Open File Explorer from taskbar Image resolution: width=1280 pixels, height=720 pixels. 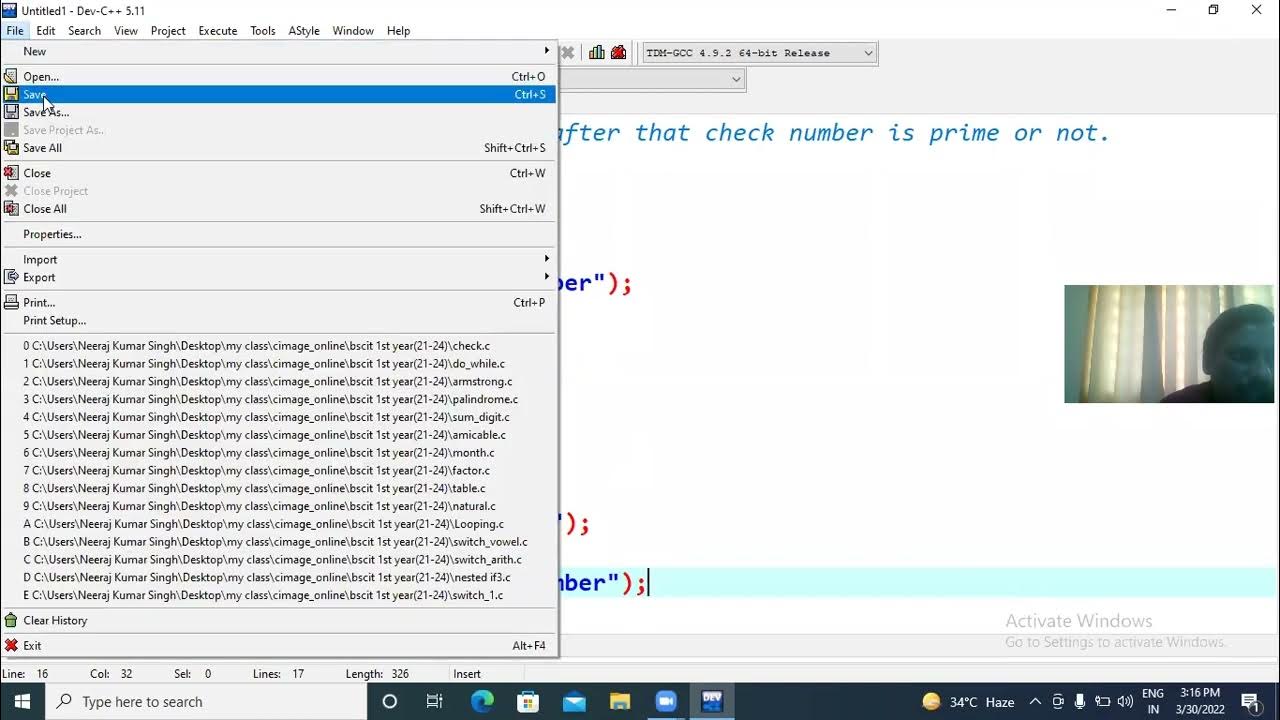pyautogui.click(x=620, y=702)
